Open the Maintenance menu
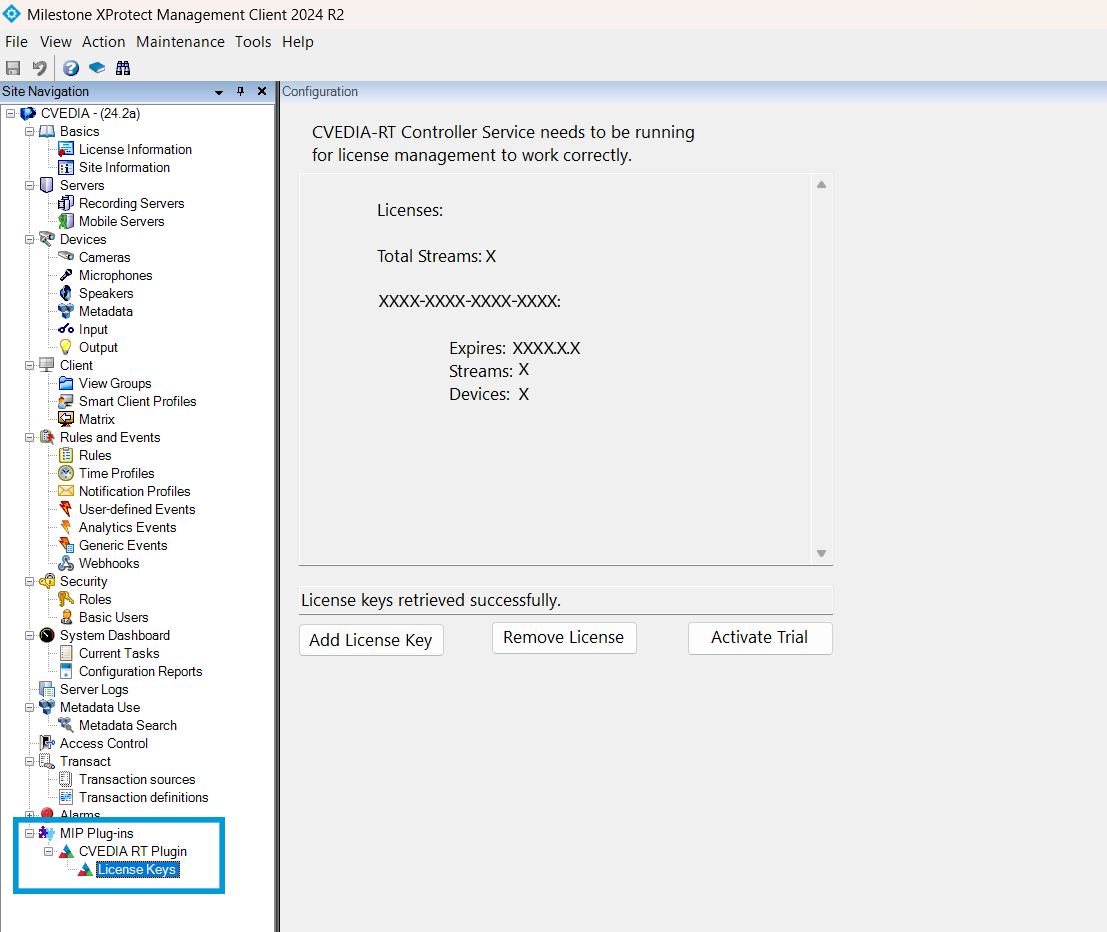 point(180,42)
